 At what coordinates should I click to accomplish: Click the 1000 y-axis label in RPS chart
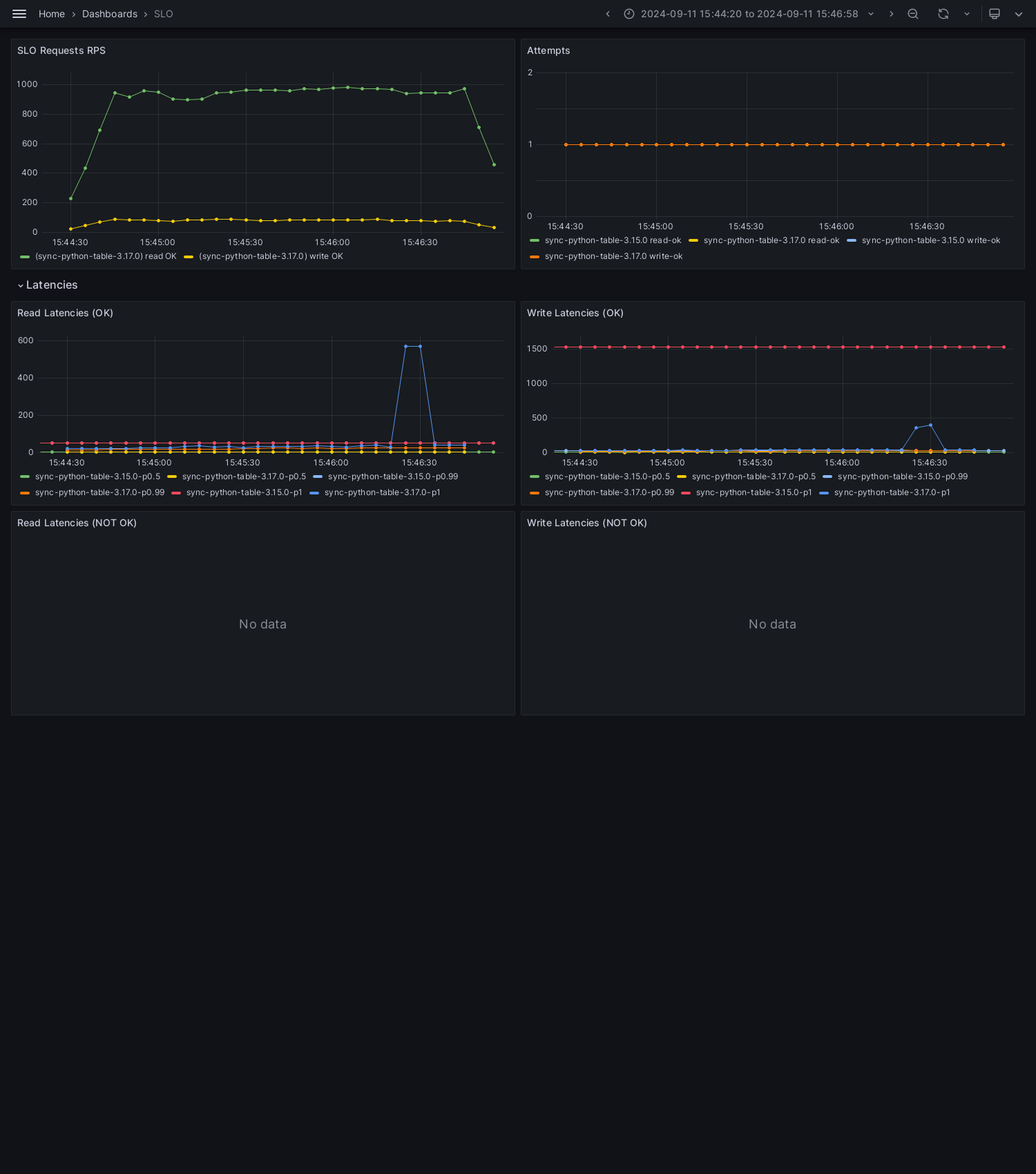click(27, 84)
